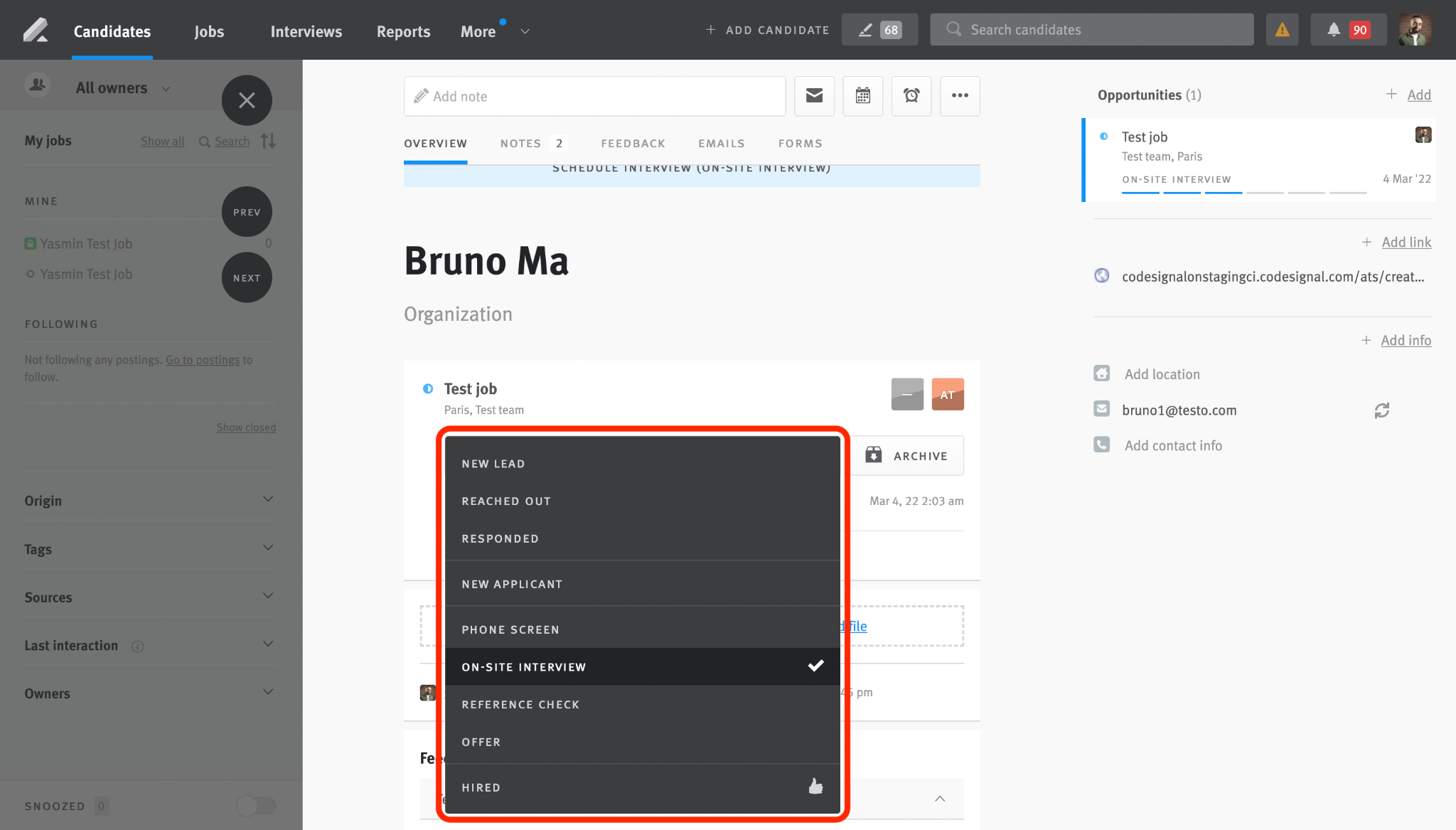The width and height of the screenshot is (1456, 830).
Task: Click the warning triangle icon in header
Action: click(x=1282, y=30)
